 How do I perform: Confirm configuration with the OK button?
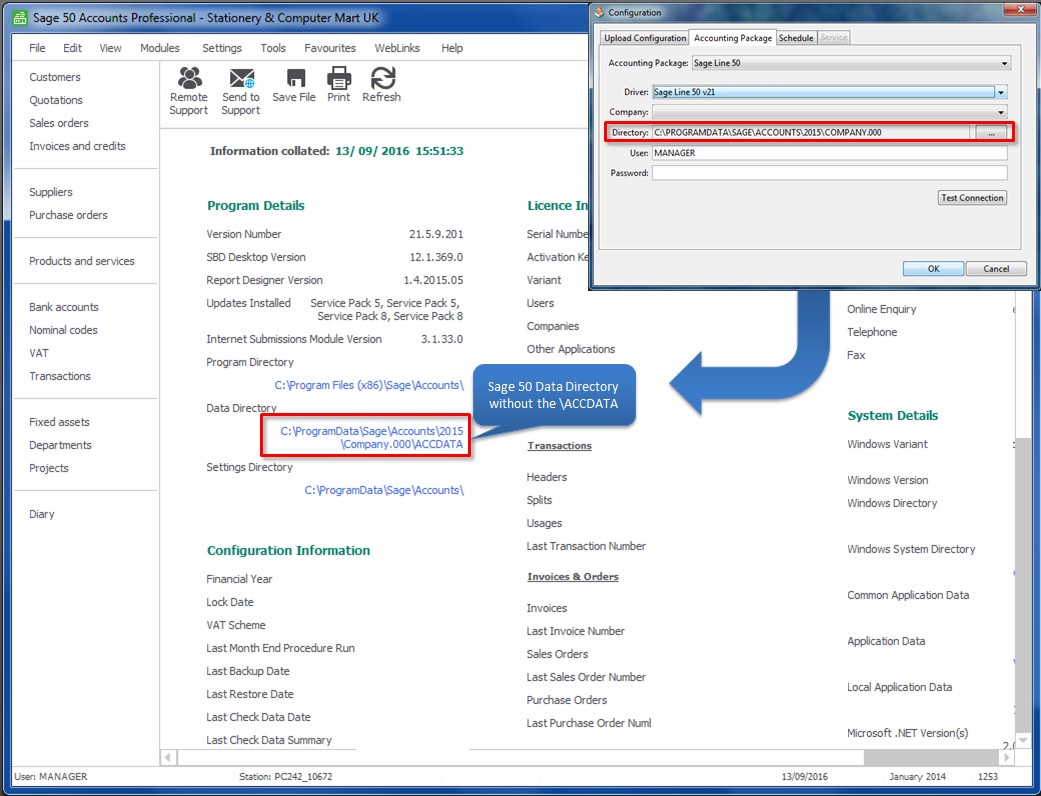(x=932, y=269)
